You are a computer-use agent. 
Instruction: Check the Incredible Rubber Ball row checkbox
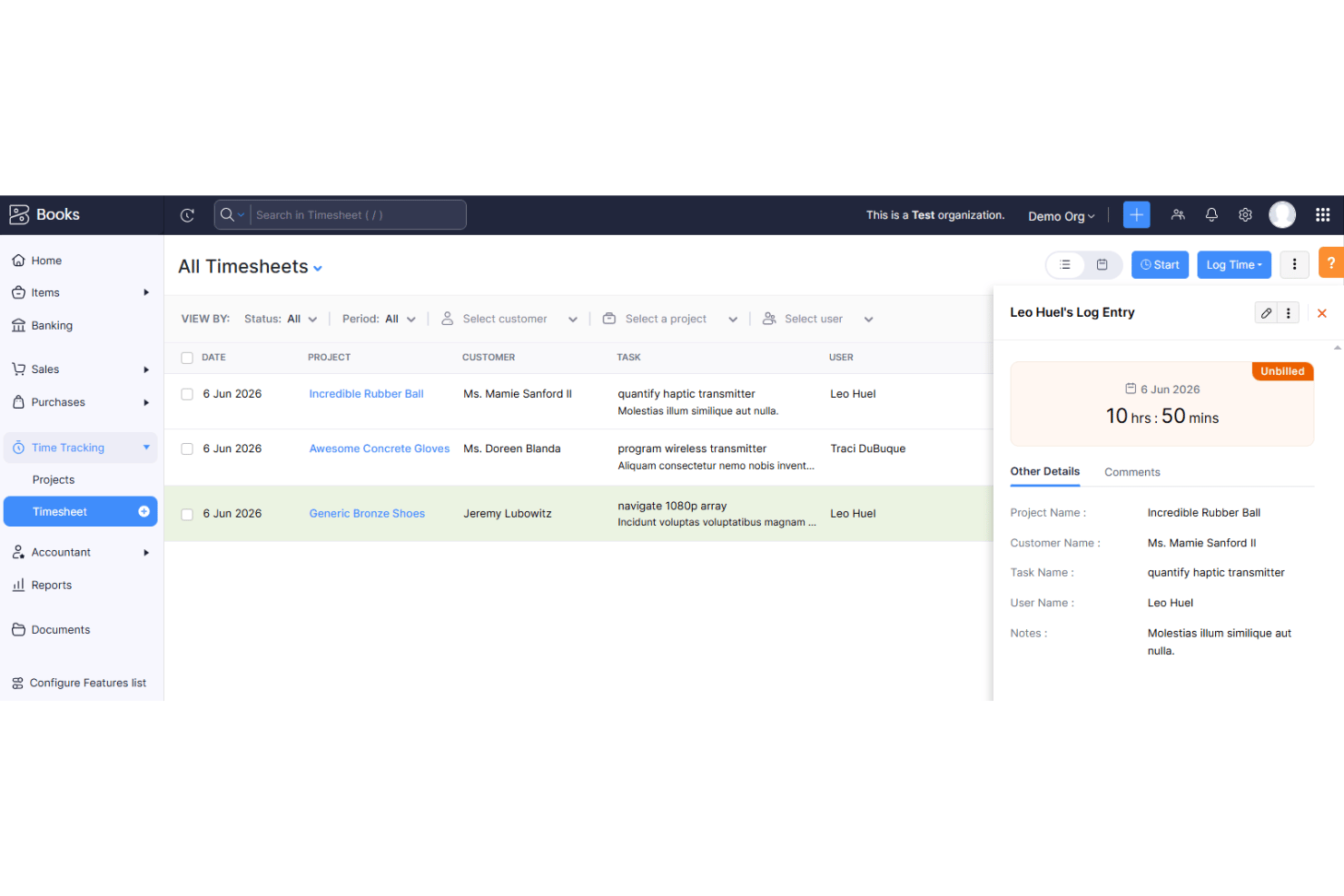coord(187,394)
